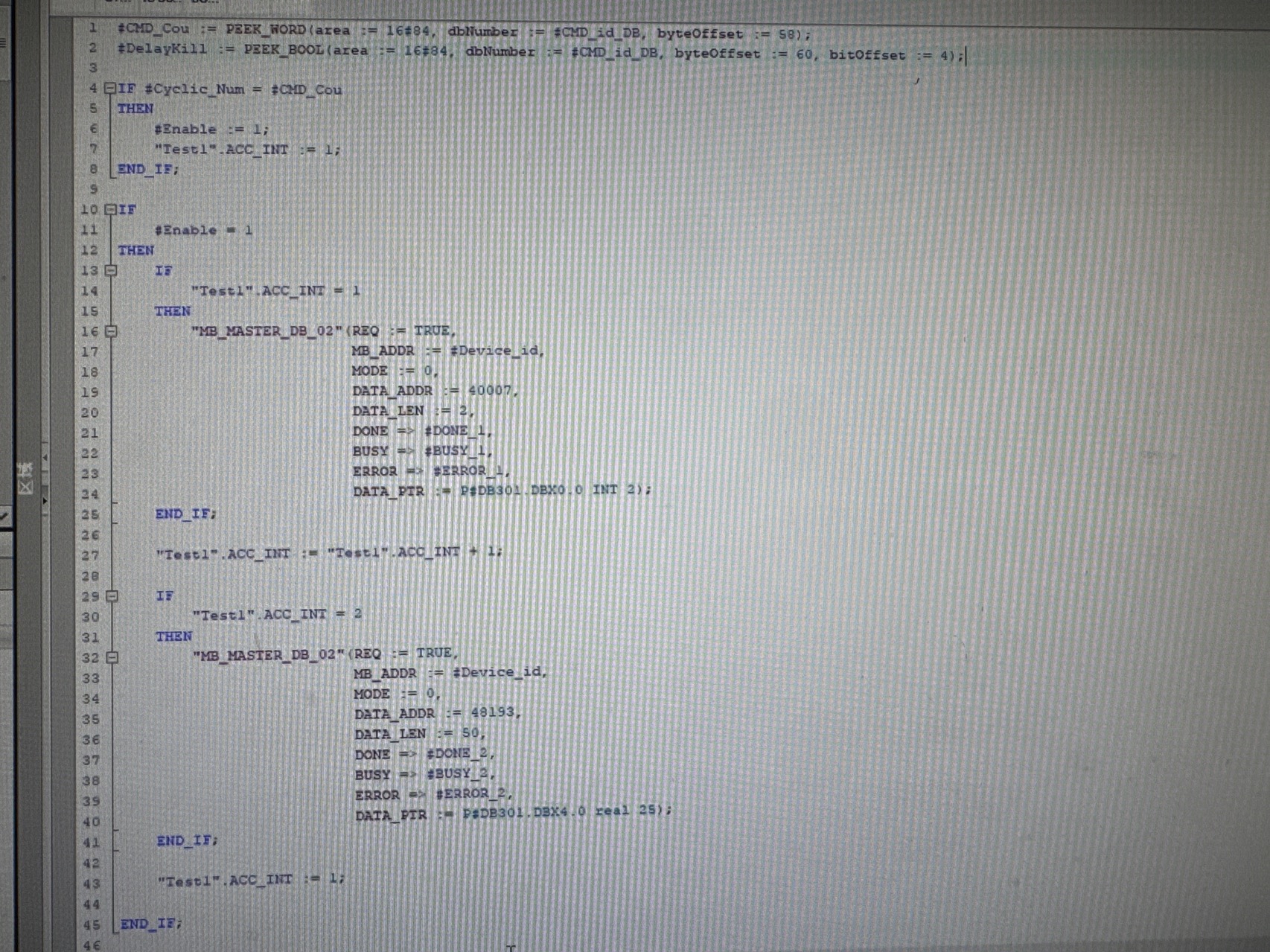The width and height of the screenshot is (1270, 952).
Task: Click the bitOffset parameter on line 2
Action: [x=867, y=54]
